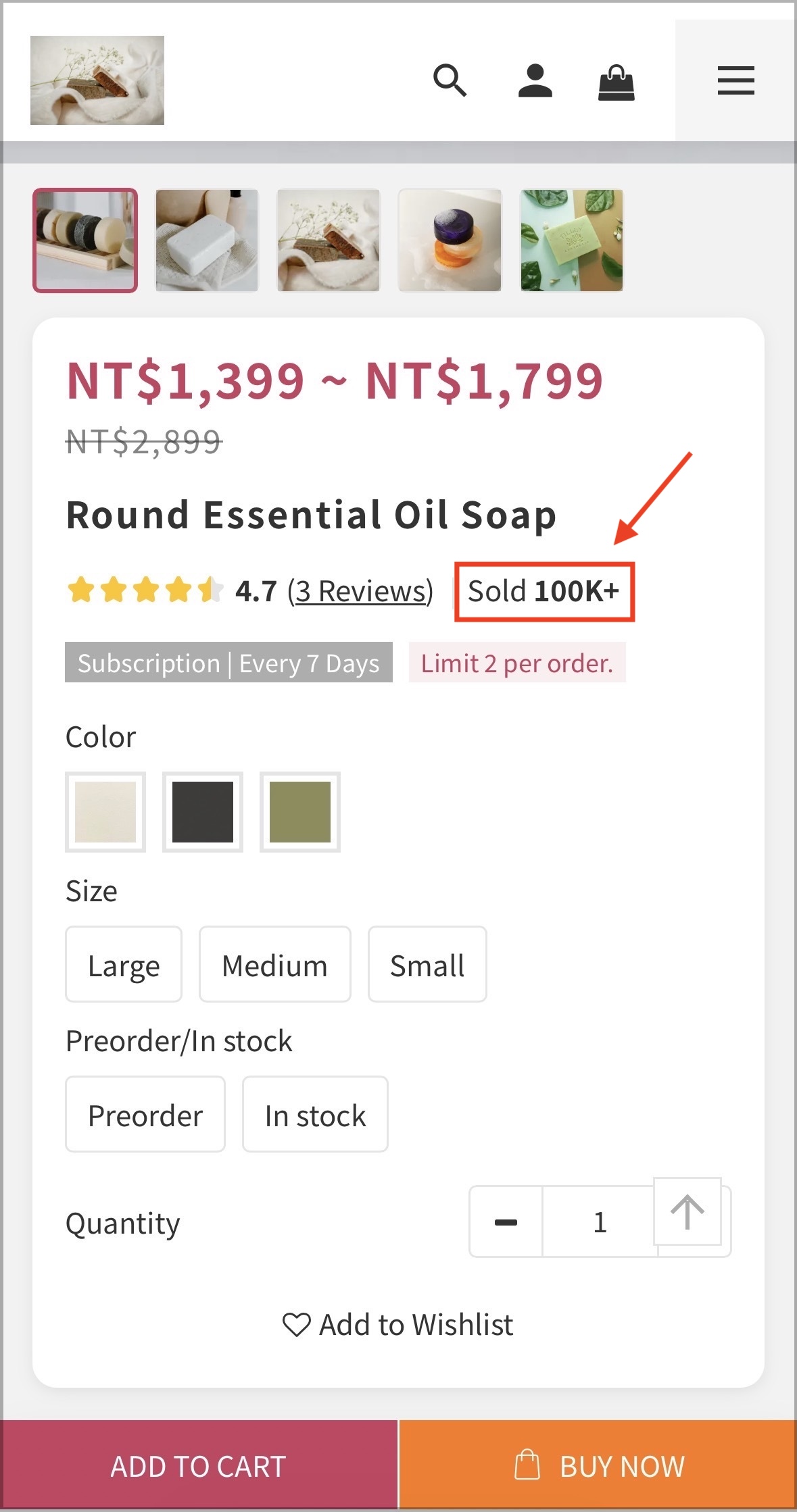
Task: Click the BUY NOW button
Action: click(598, 1466)
